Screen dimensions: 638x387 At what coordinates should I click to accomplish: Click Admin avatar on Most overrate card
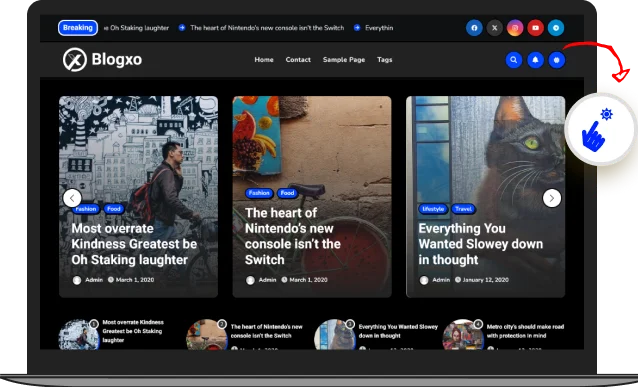coord(76,280)
